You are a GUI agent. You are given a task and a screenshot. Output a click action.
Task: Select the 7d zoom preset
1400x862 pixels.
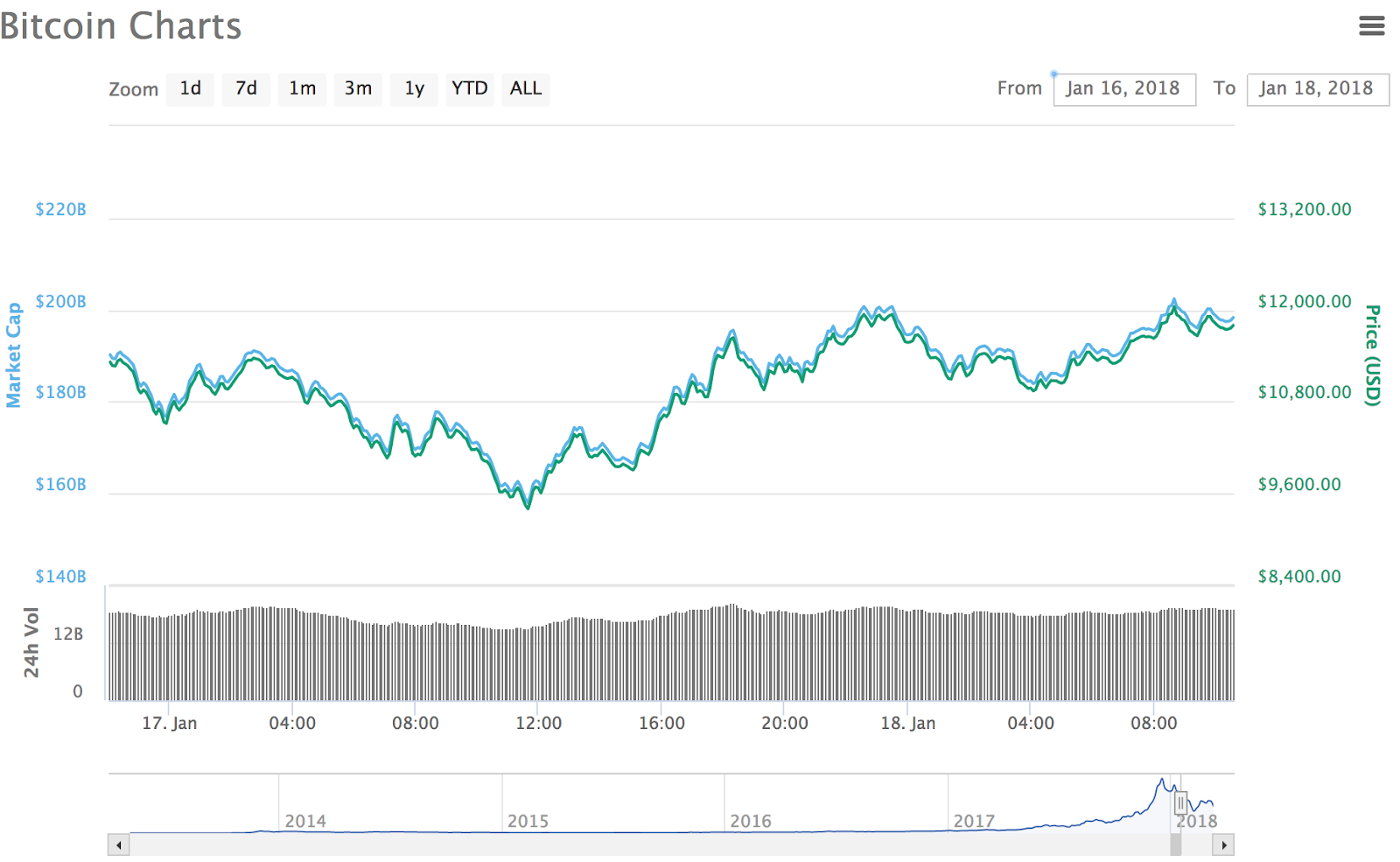246,88
